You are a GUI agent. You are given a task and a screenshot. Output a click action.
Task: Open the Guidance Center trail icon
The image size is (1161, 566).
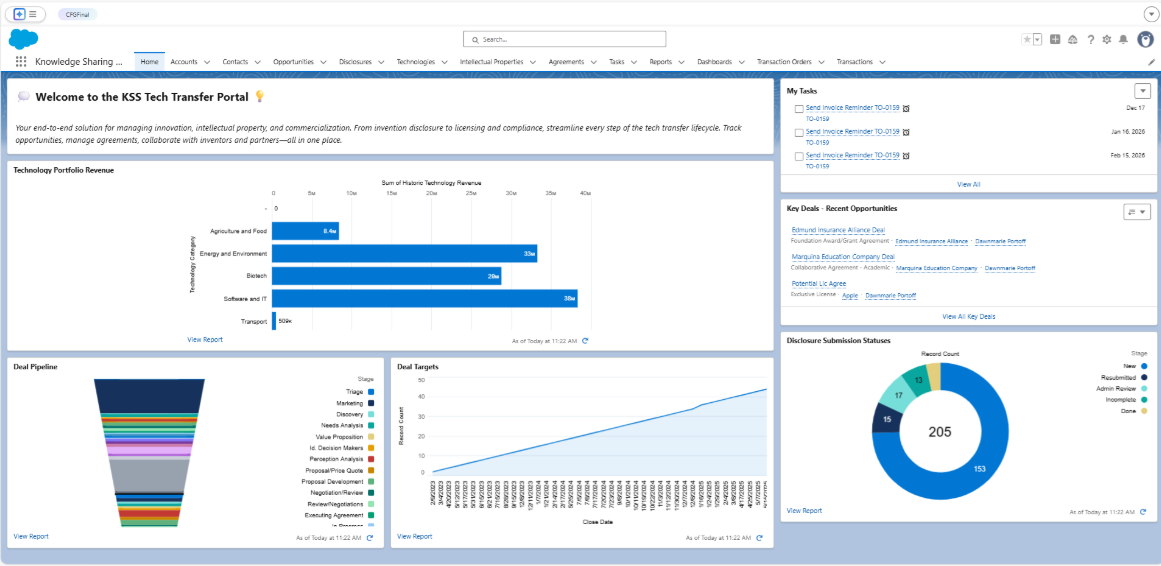point(1073,39)
